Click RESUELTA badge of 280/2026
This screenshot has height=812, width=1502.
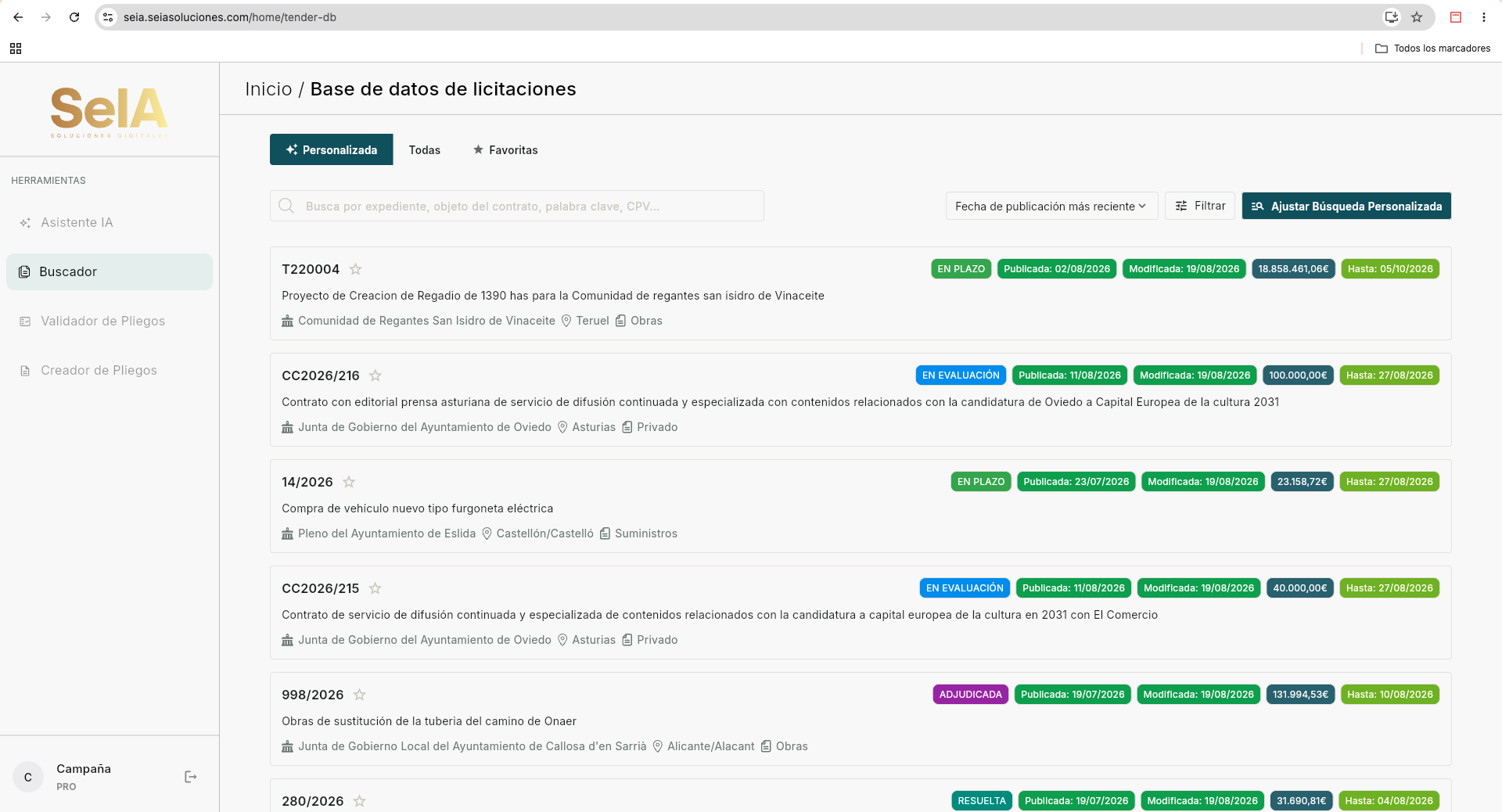coord(982,801)
